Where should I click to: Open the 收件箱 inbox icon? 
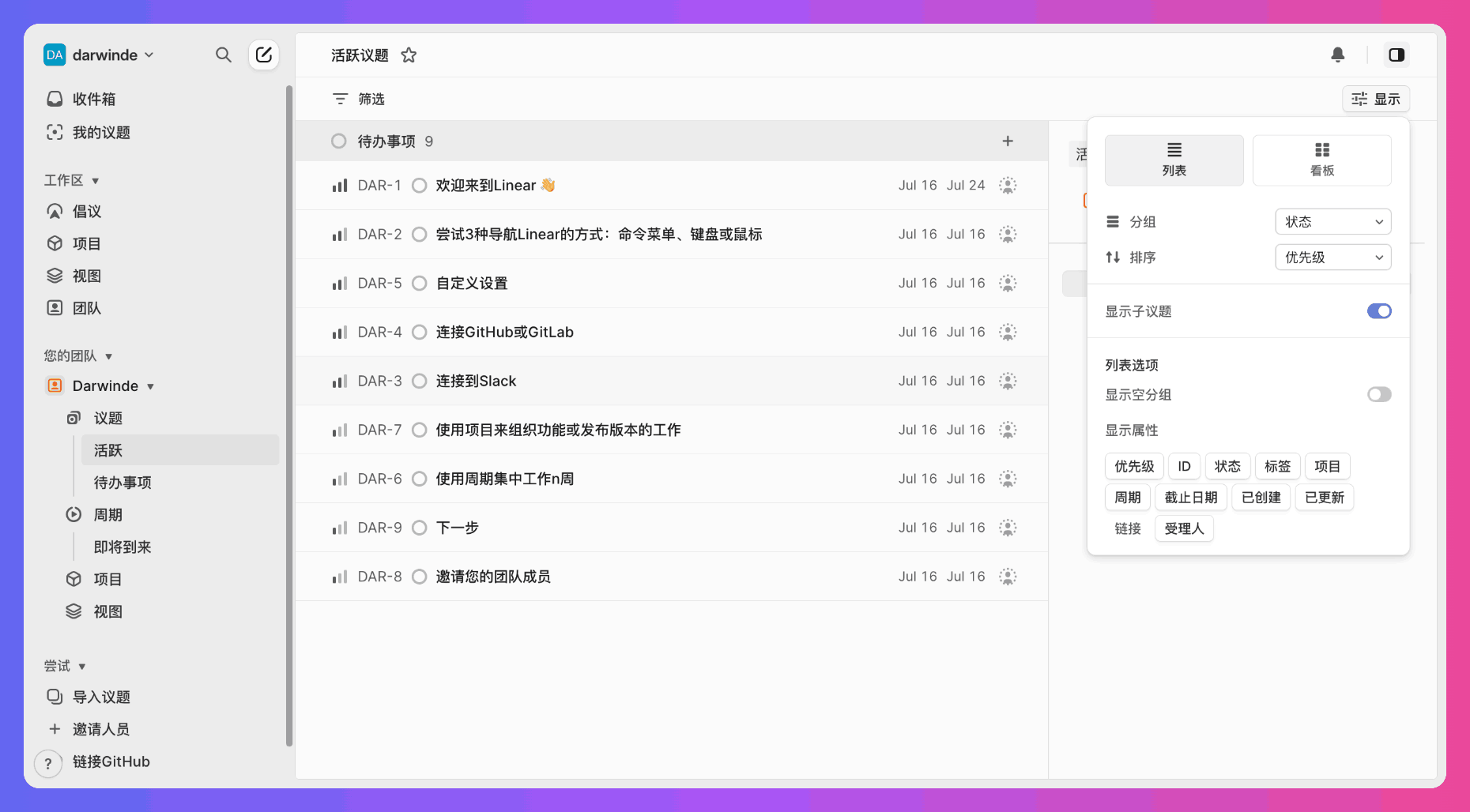point(55,98)
